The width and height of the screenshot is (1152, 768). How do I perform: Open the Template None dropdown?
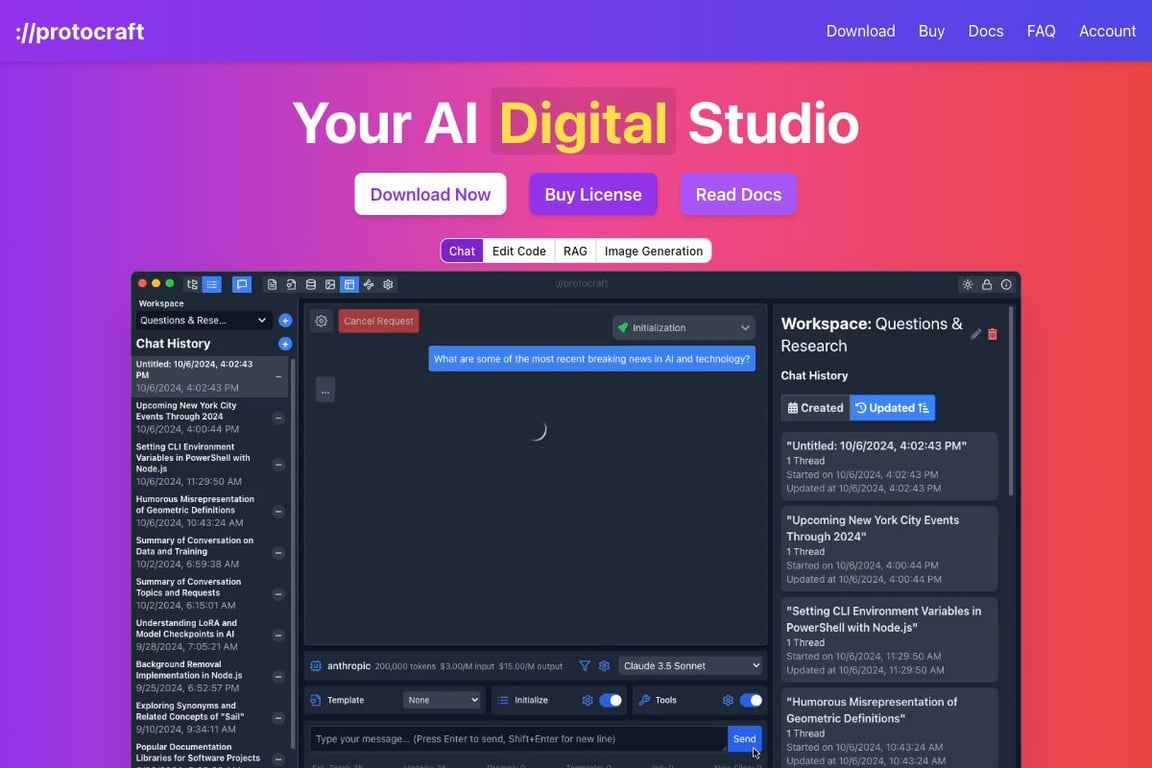(442, 700)
